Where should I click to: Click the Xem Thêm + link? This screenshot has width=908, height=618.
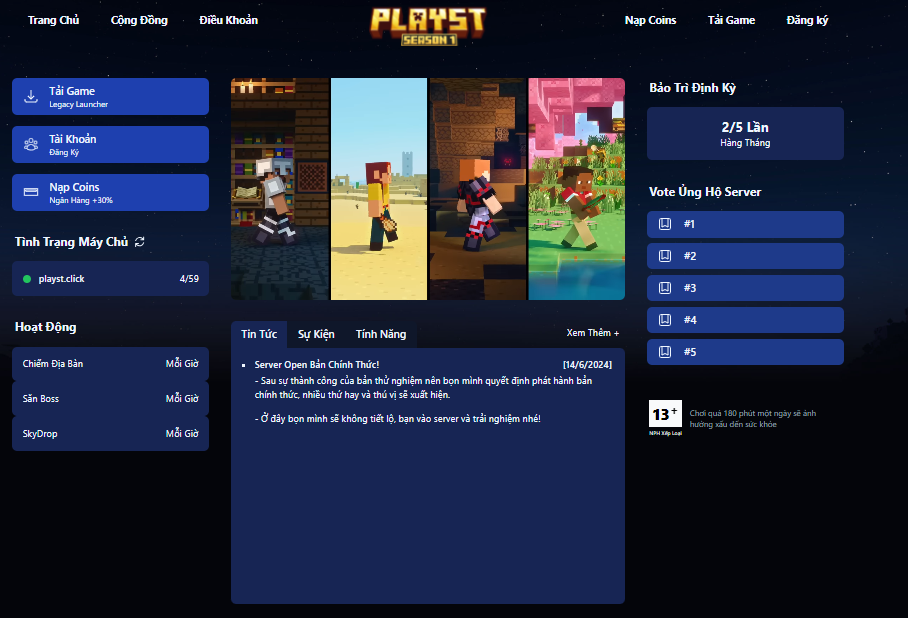[592, 332]
